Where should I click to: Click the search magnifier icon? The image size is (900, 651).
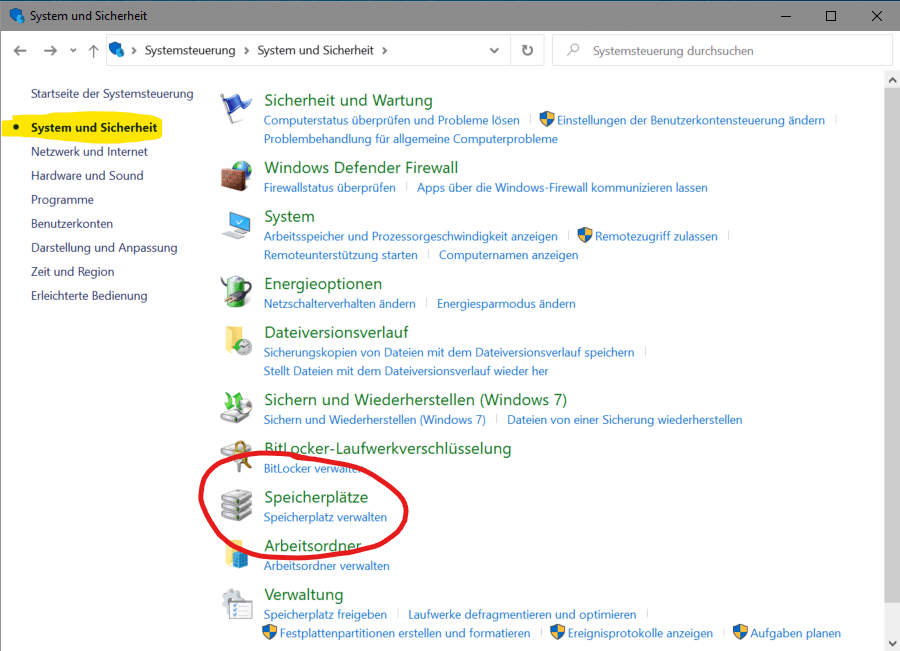pyautogui.click(x=573, y=50)
